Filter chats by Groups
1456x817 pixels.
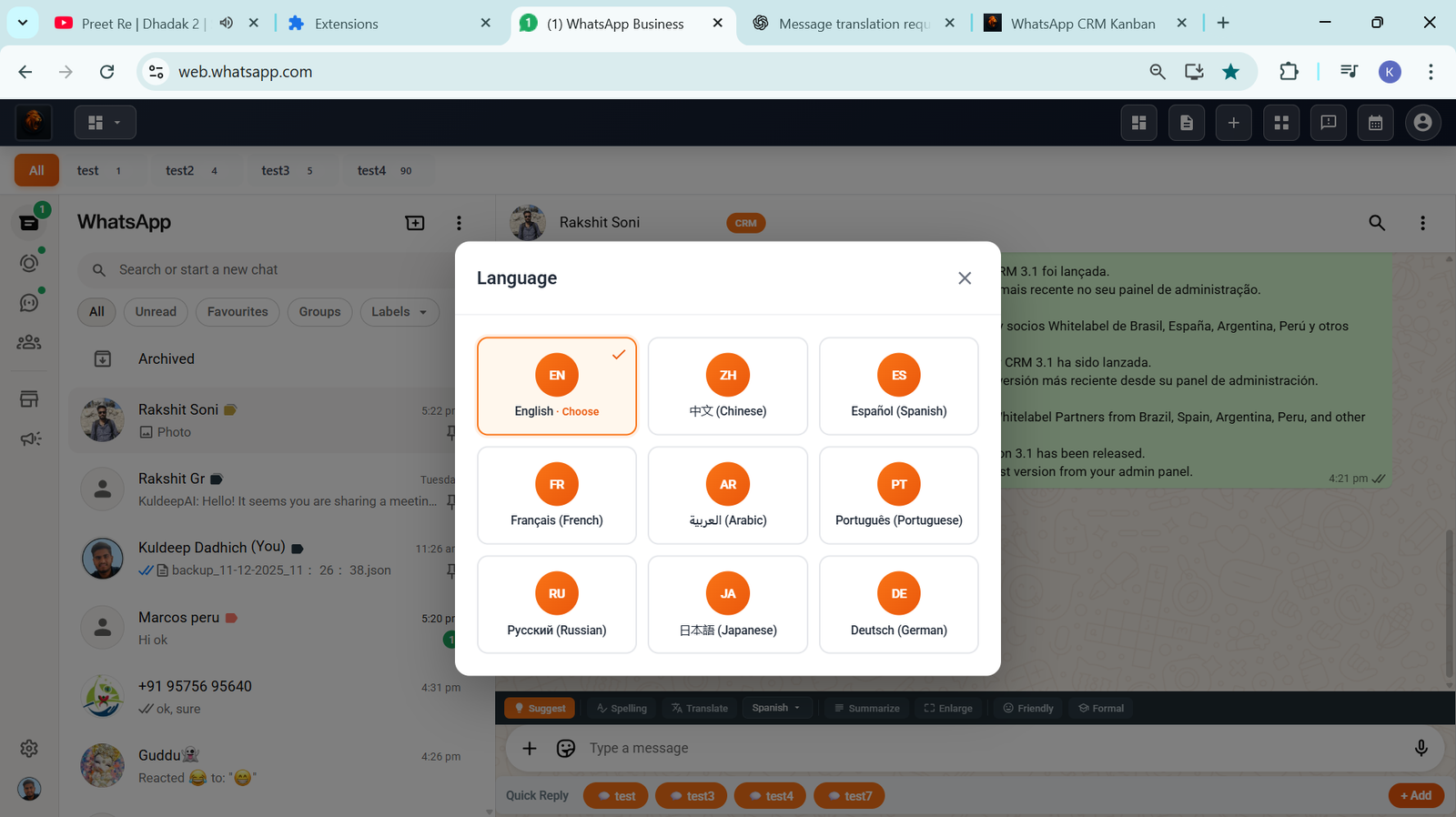point(319,311)
